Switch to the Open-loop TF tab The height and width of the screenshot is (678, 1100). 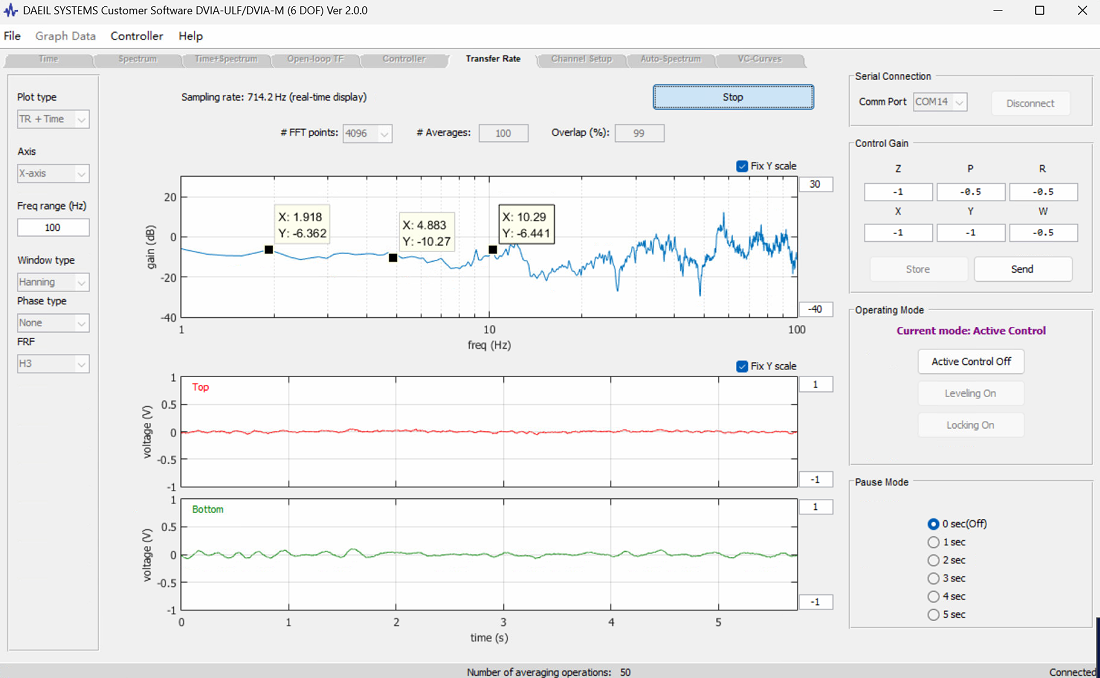point(315,59)
